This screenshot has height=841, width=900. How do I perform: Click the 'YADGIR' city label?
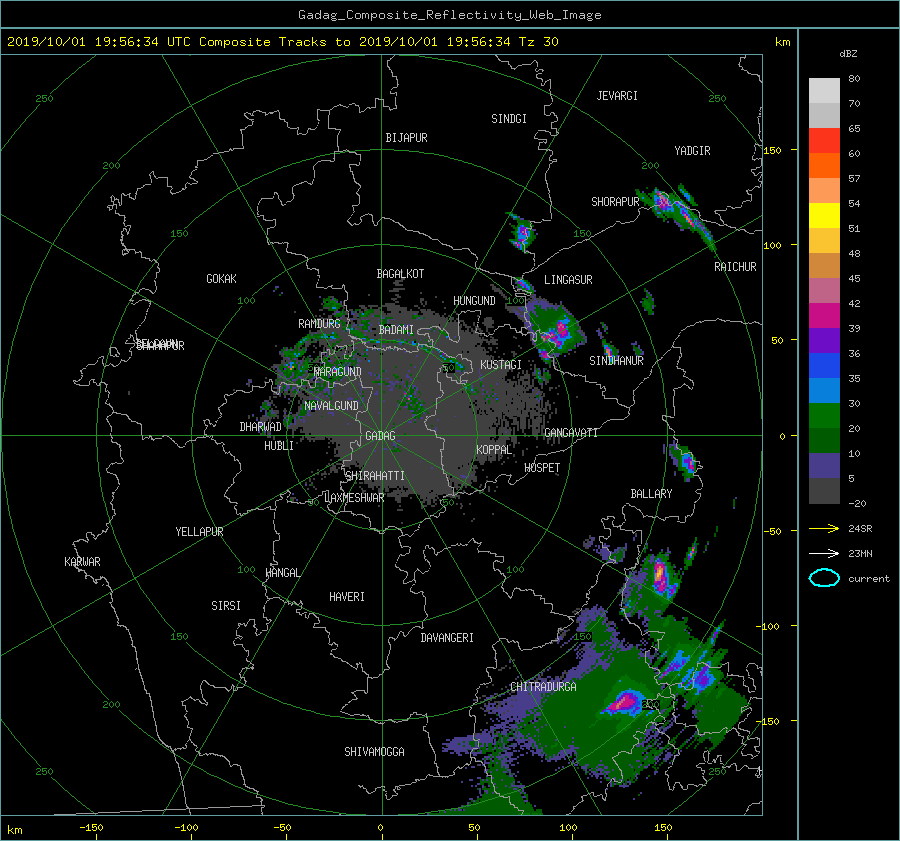tap(692, 151)
